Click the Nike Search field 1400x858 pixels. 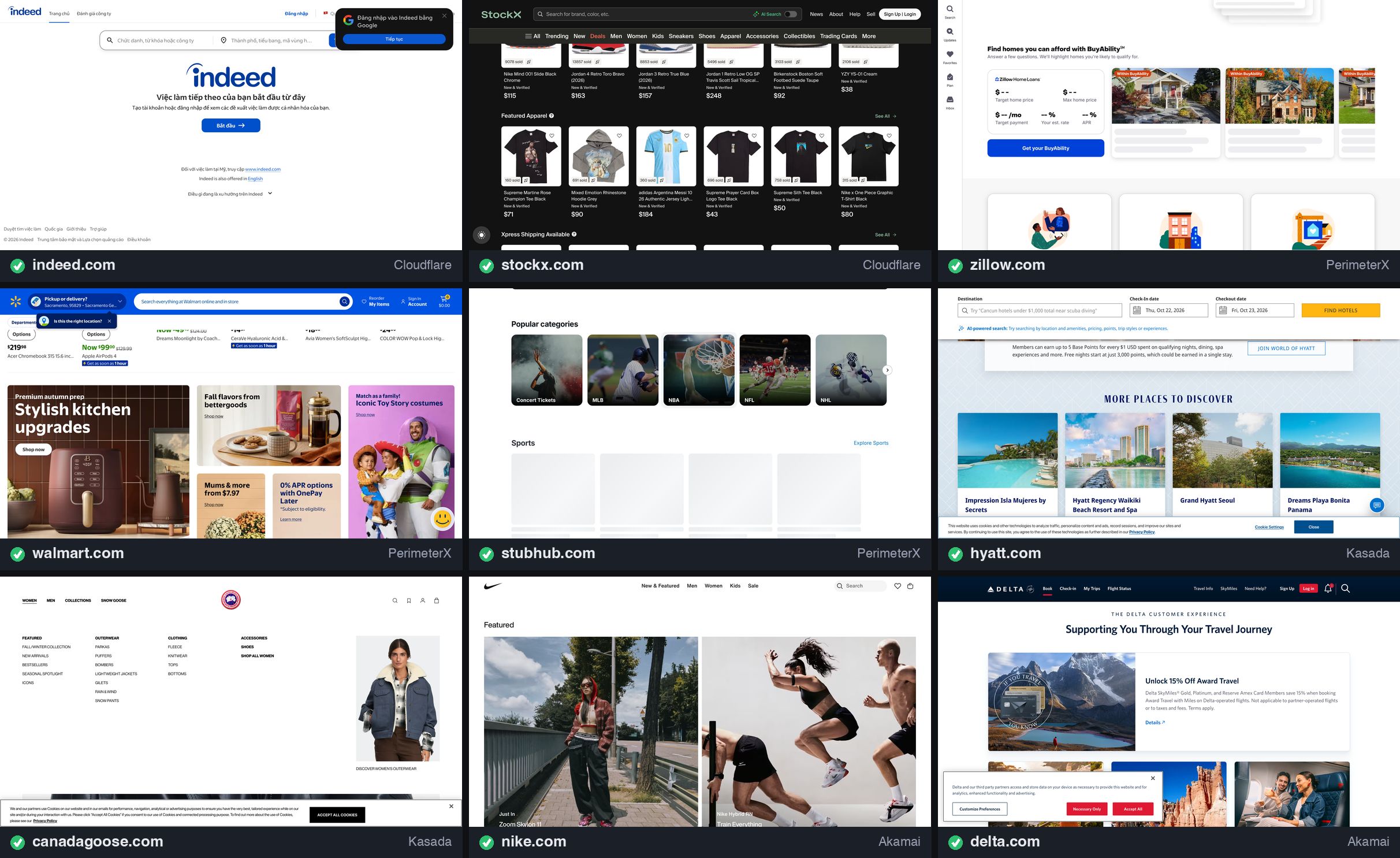(859, 586)
